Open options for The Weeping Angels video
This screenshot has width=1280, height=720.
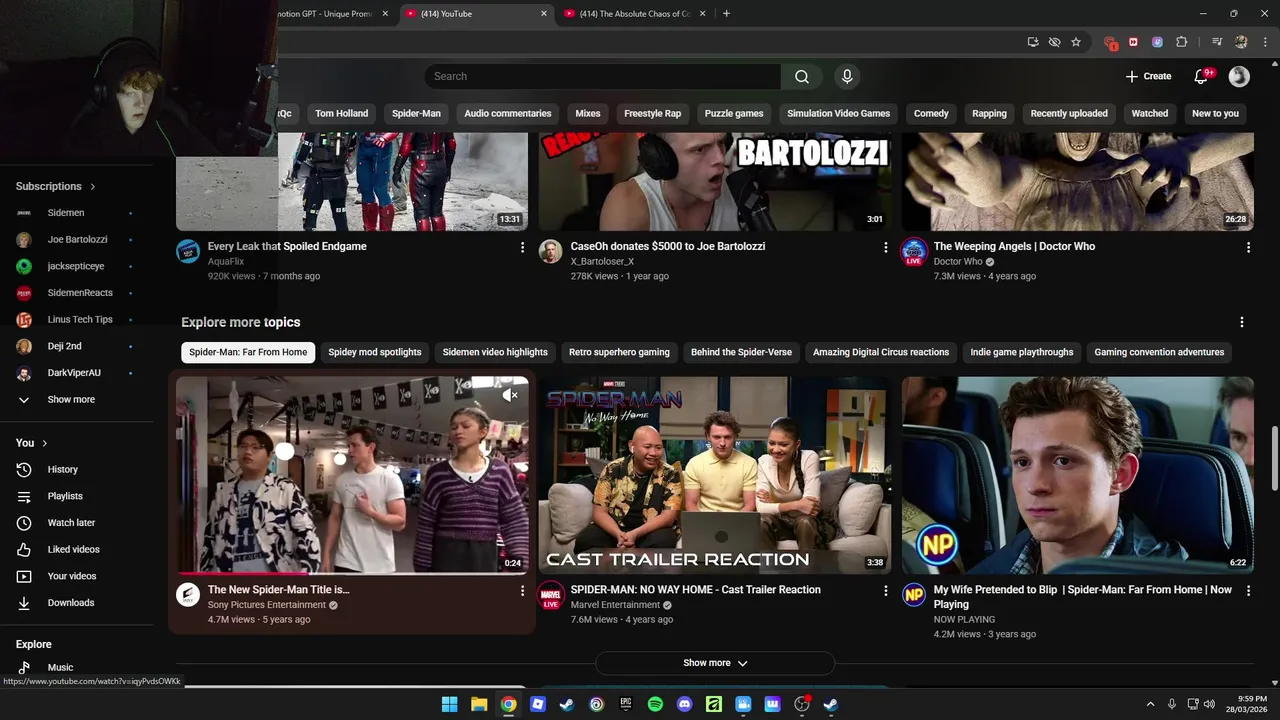1248,247
